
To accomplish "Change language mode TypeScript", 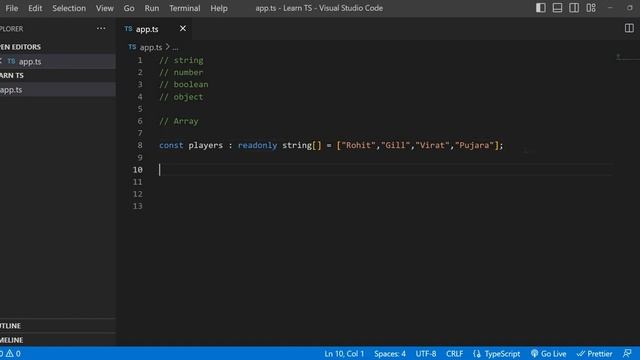I will (502, 354).
